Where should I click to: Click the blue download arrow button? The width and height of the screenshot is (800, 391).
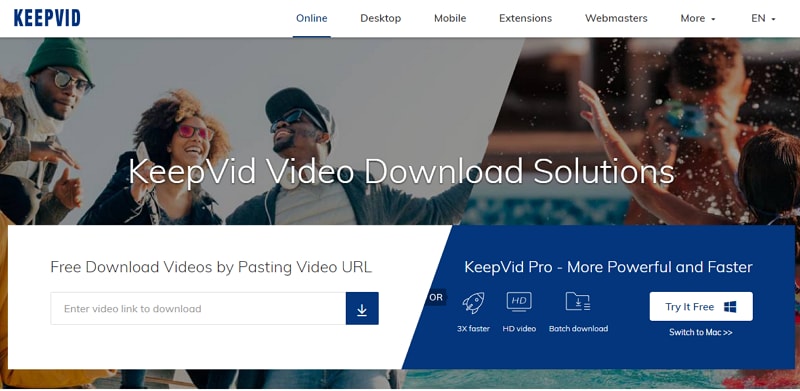[362, 308]
